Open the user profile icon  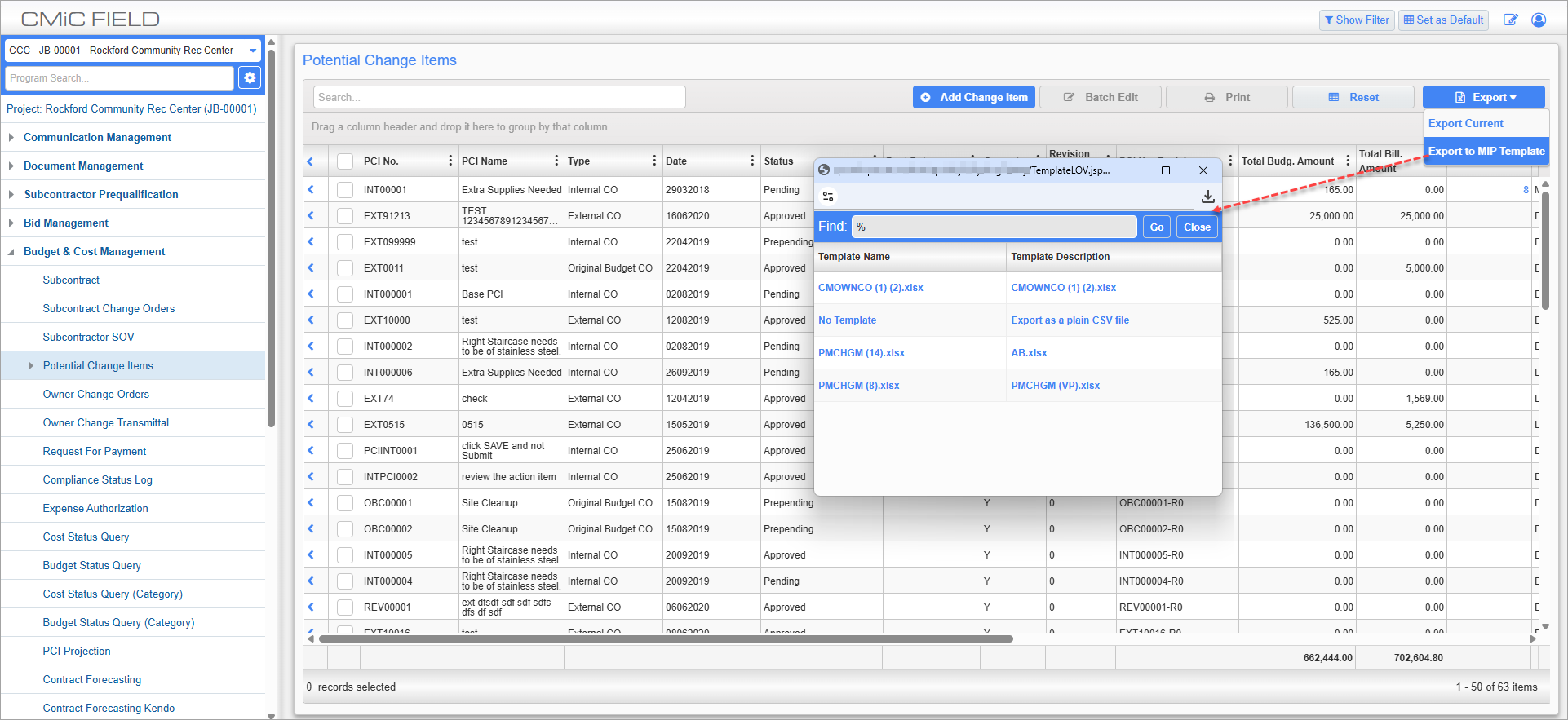1539,20
